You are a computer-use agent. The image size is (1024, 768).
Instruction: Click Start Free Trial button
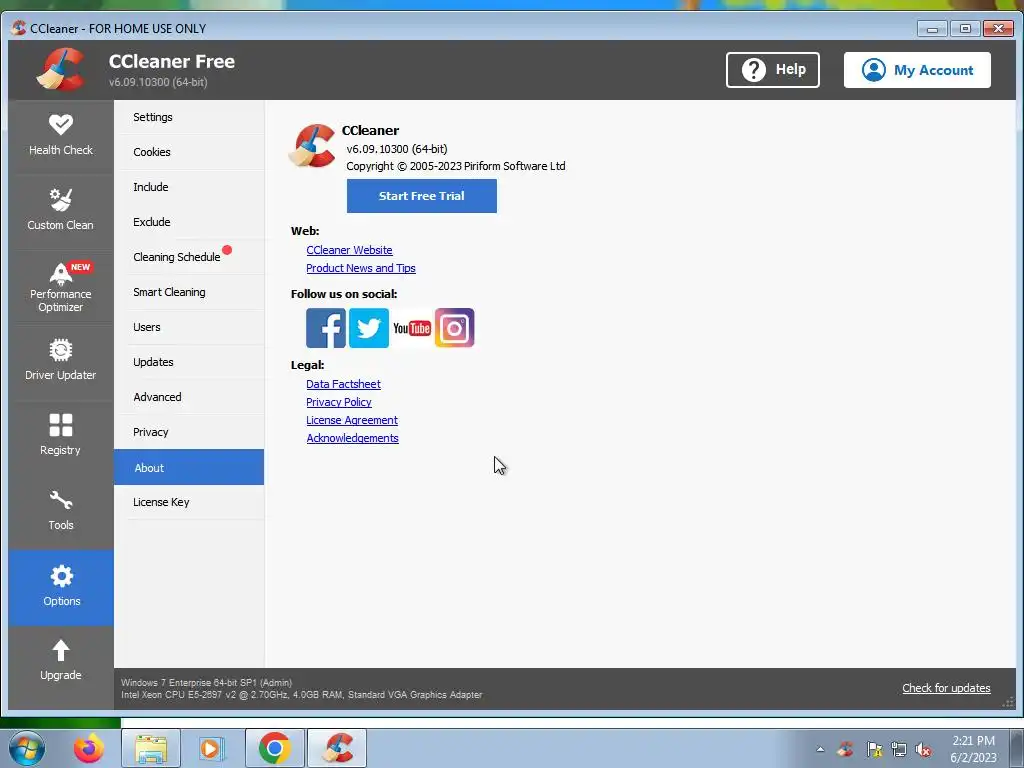(x=422, y=196)
